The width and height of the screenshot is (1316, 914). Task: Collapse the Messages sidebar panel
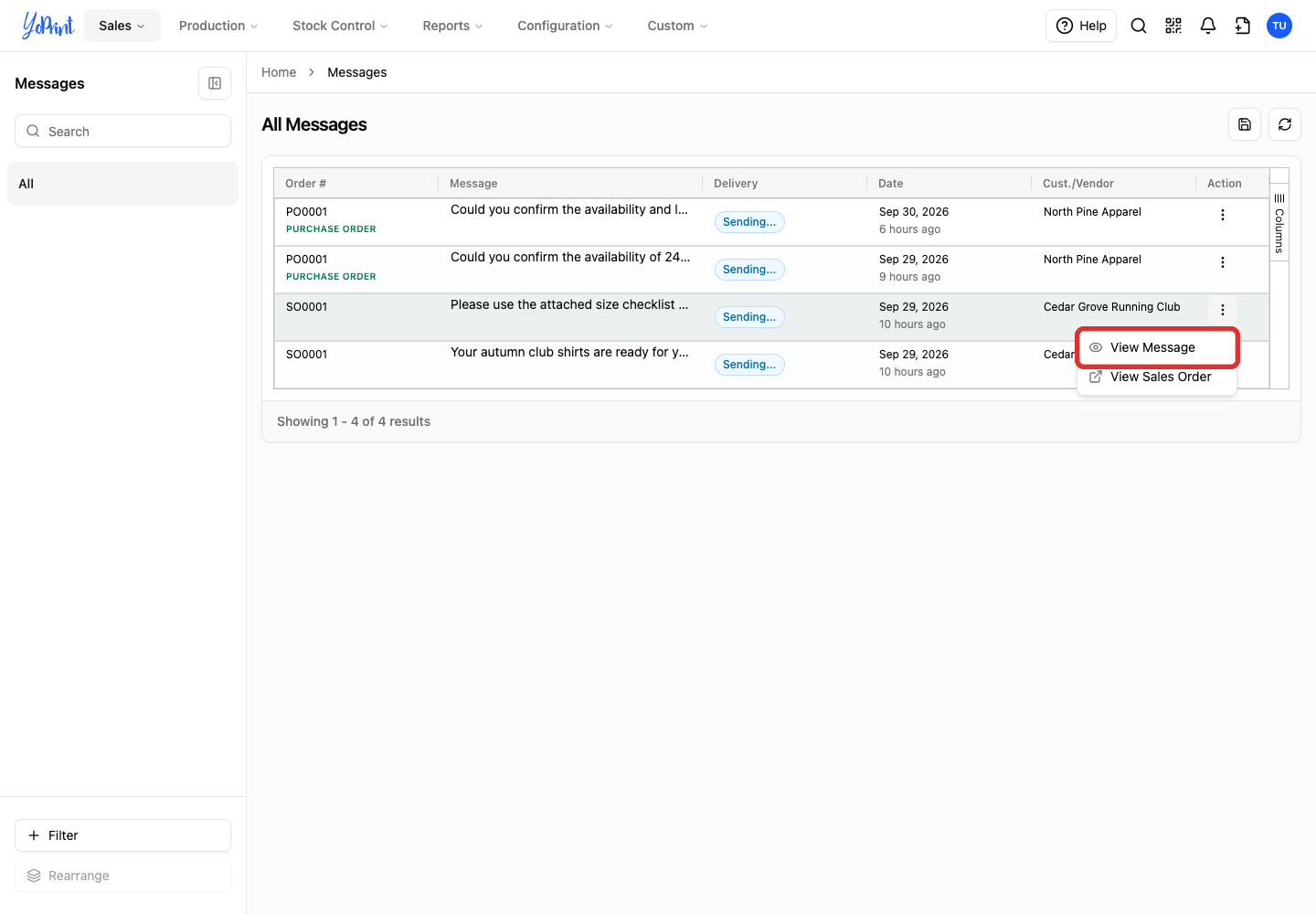(215, 83)
